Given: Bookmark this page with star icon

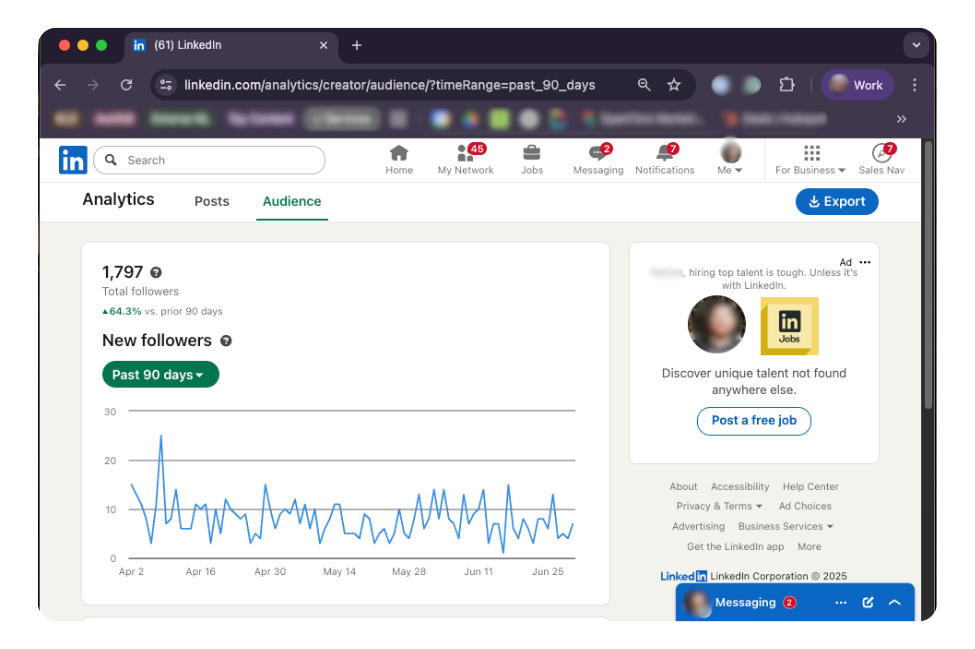Looking at the screenshot, I should point(674,85).
